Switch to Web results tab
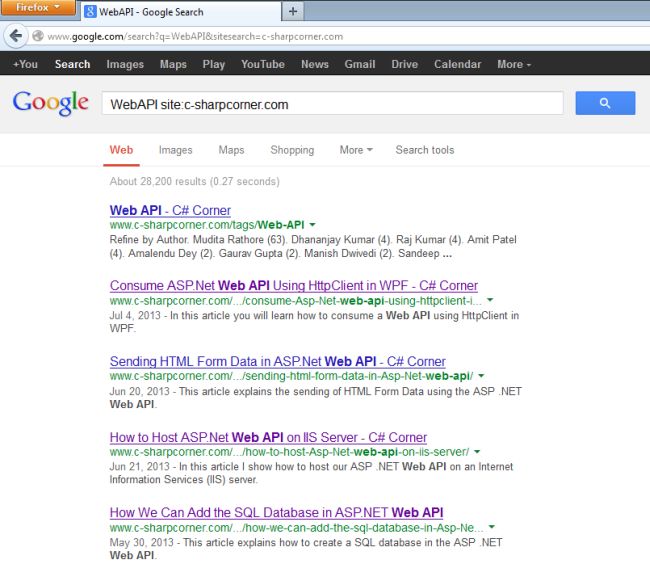 tap(121, 150)
